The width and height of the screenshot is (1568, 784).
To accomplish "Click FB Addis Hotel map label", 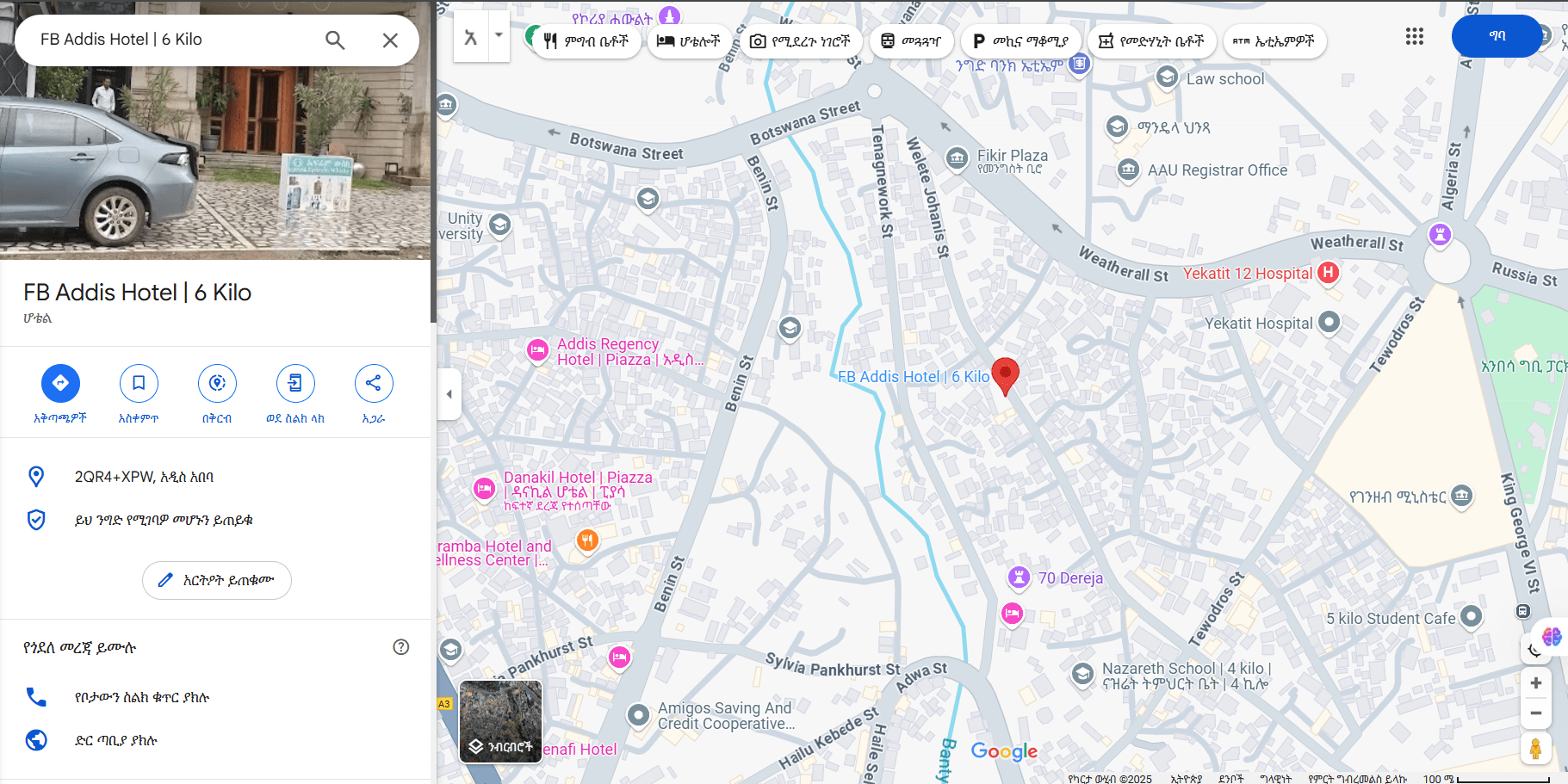I will click(914, 377).
